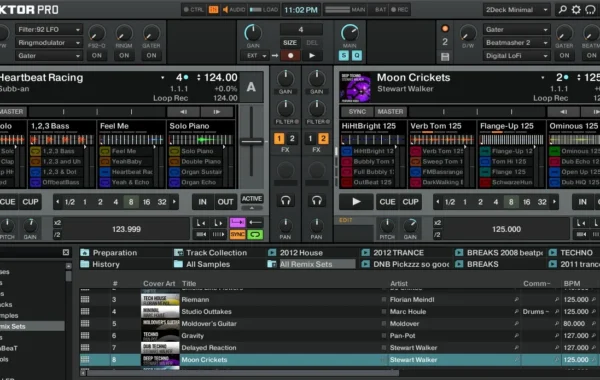
Task: Click loop recorder SIZE button
Action: point(290,42)
